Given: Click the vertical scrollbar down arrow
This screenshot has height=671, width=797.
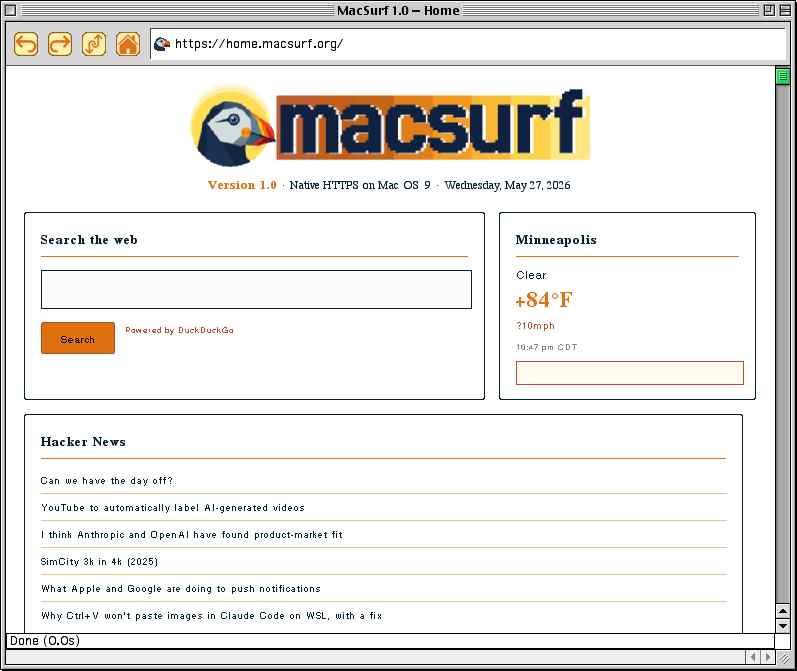Looking at the screenshot, I should (783, 625).
